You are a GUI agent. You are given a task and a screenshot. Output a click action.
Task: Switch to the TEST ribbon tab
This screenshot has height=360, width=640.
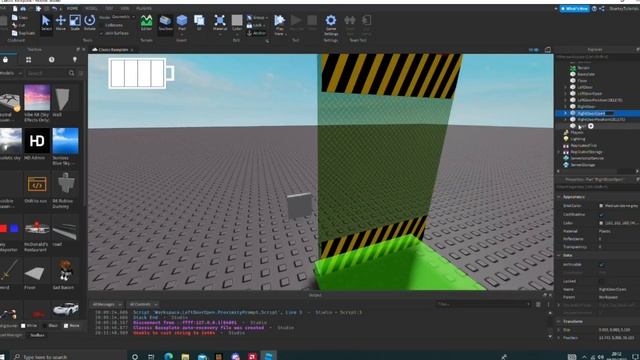tap(109, 8)
